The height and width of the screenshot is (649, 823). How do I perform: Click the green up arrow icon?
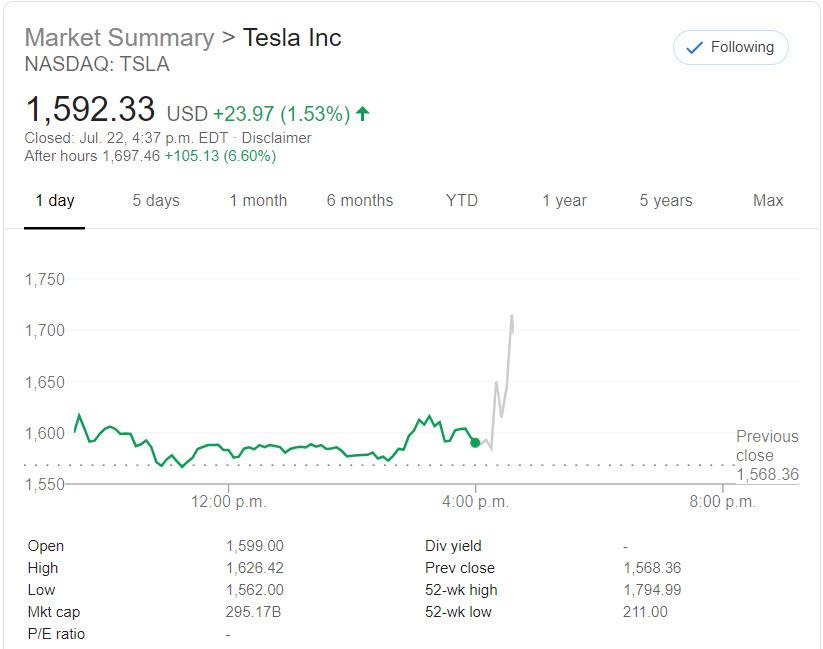pyautogui.click(x=362, y=114)
